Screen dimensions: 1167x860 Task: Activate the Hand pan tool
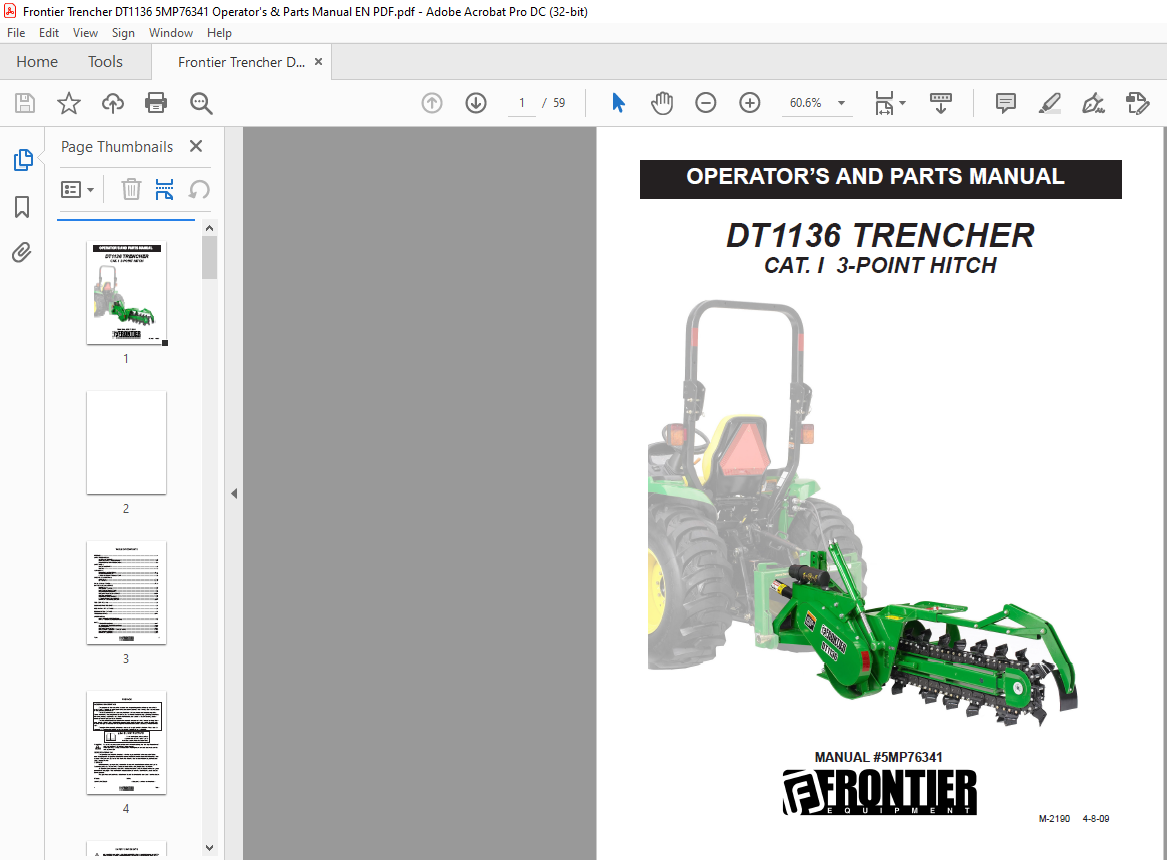pyautogui.click(x=662, y=103)
